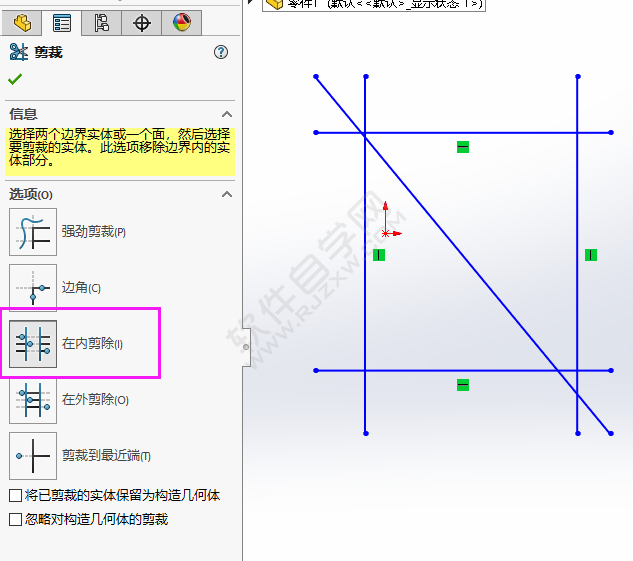Switch to the PropertyManager tab
Screen dimensions: 633x561
coord(62,23)
